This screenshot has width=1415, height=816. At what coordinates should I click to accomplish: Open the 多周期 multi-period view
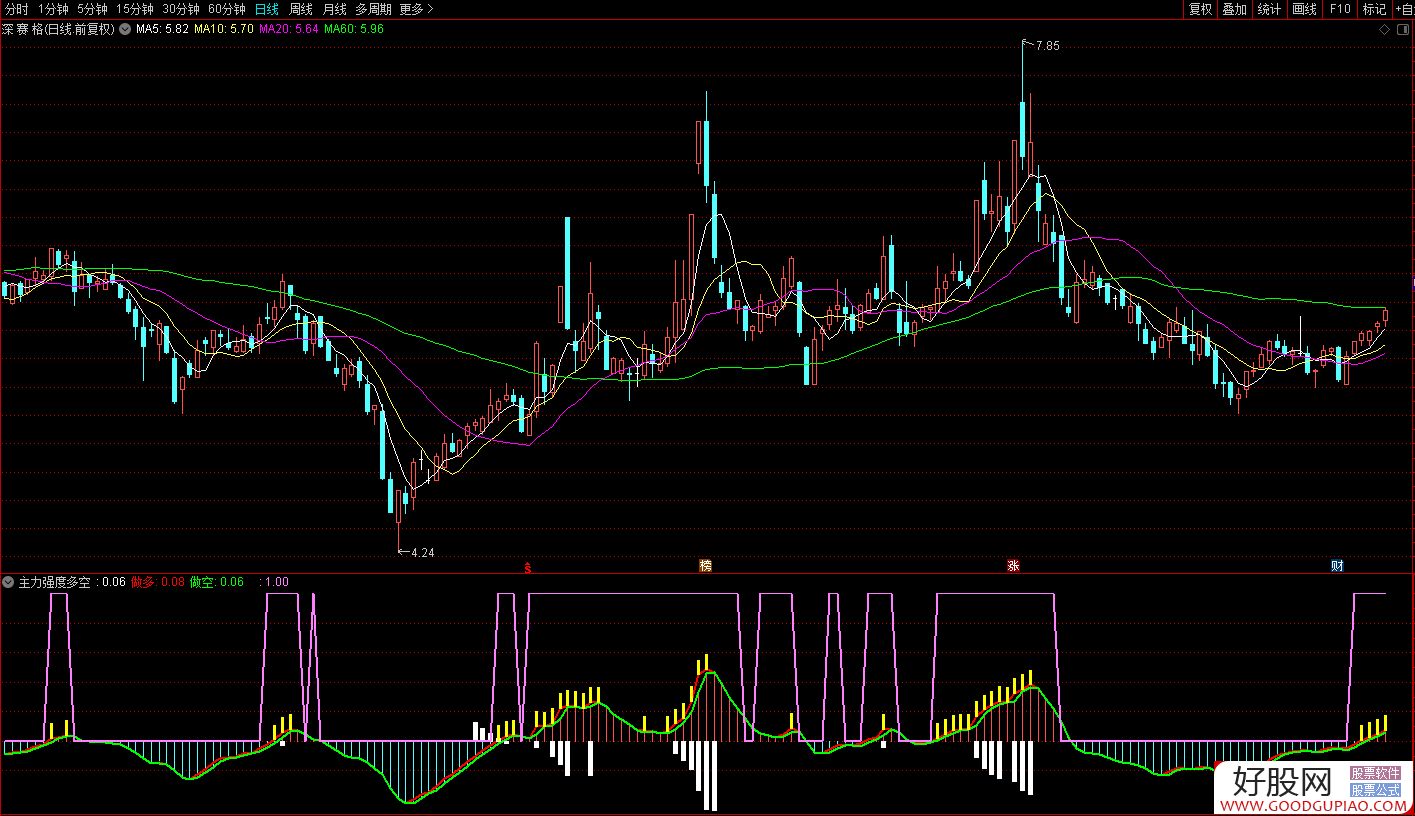tap(373, 9)
